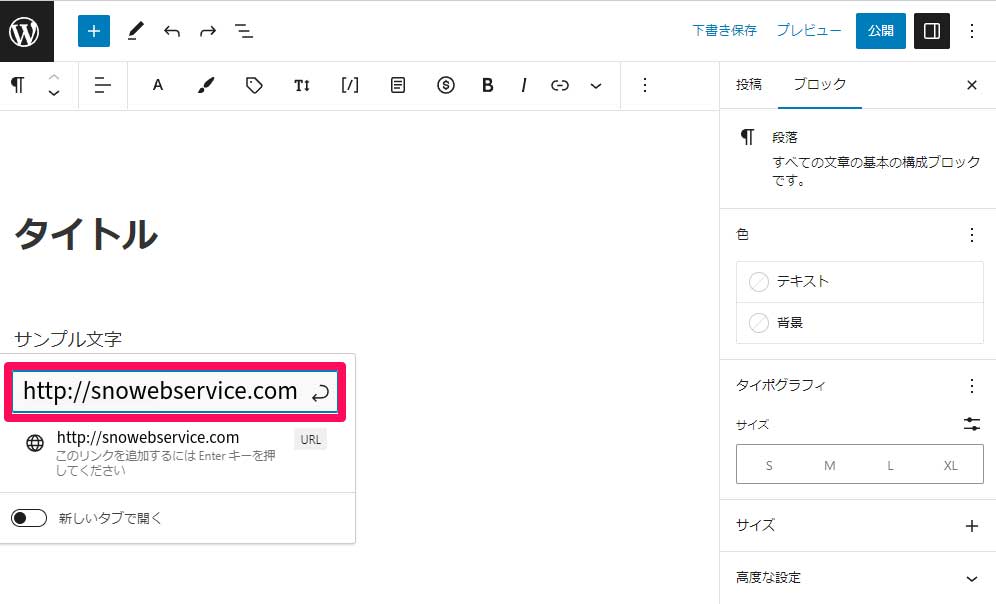The height and width of the screenshot is (604, 996).
Task: Toggle italic formatting in block toolbar
Action: pos(523,86)
